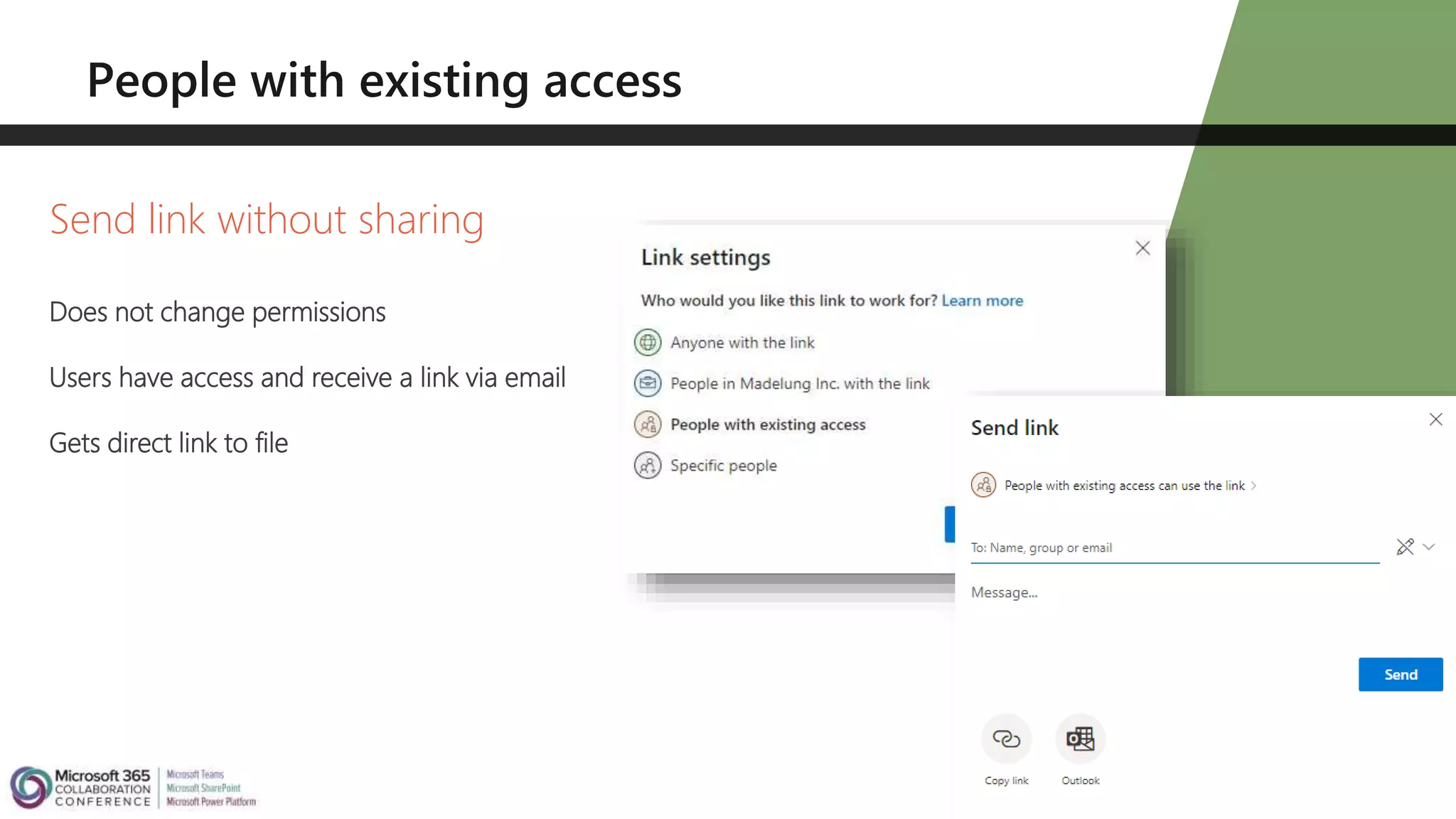Click the slide title 'People with existing access'
The height and width of the screenshot is (819, 1456).
384,80
